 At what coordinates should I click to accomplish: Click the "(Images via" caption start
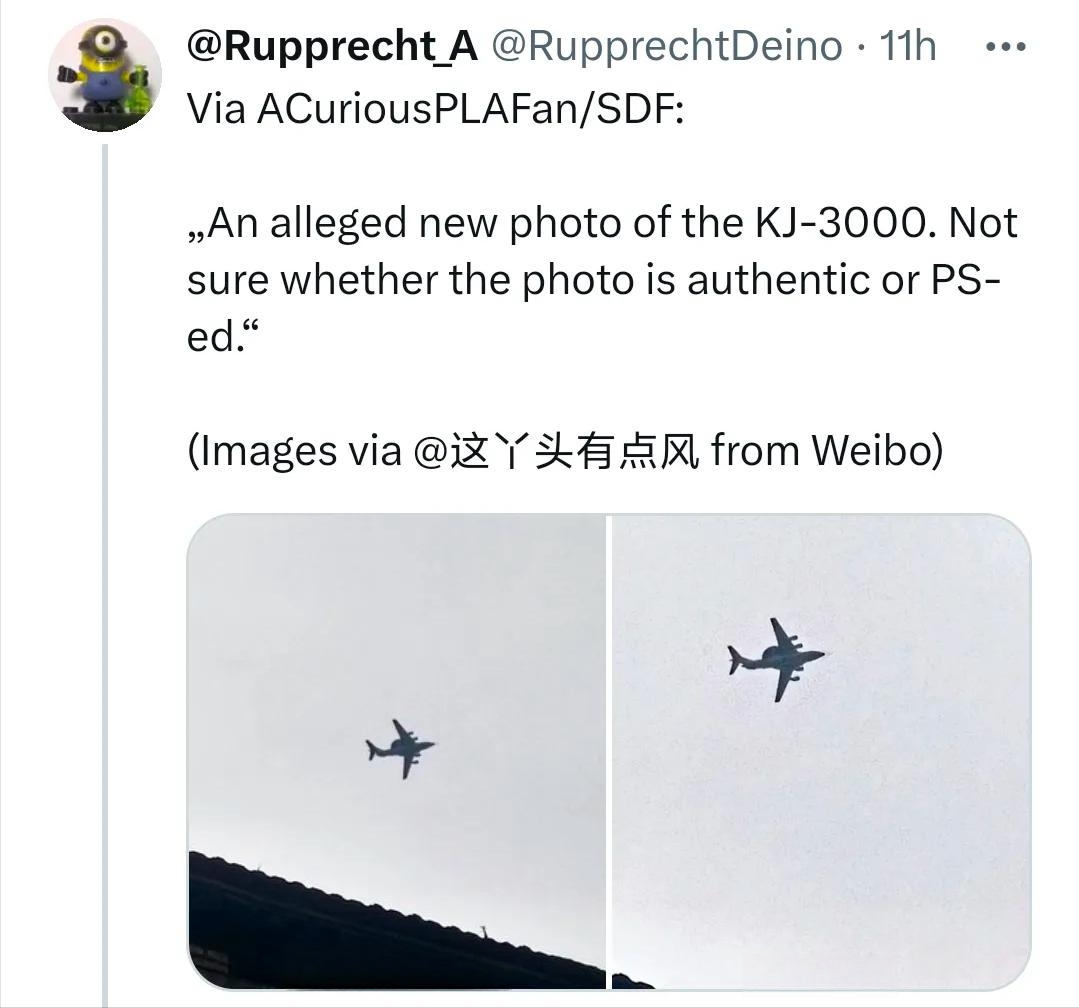pyautogui.click(x=295, y=451)
